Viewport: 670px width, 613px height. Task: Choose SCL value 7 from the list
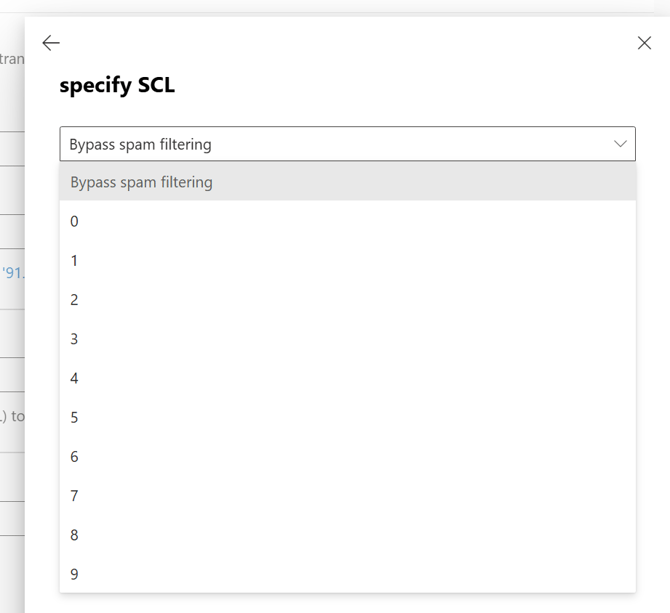[x=74, y=496]
